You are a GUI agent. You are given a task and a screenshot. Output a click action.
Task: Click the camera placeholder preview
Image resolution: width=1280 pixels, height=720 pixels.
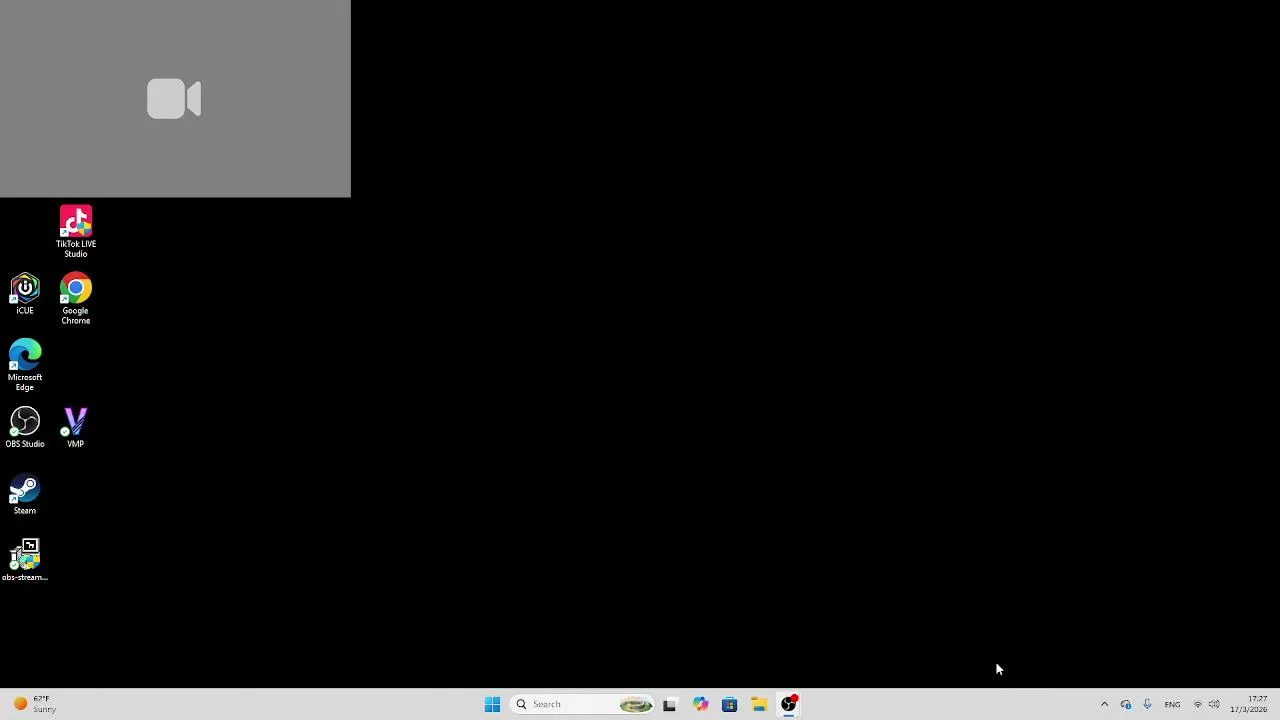(175, 99)
